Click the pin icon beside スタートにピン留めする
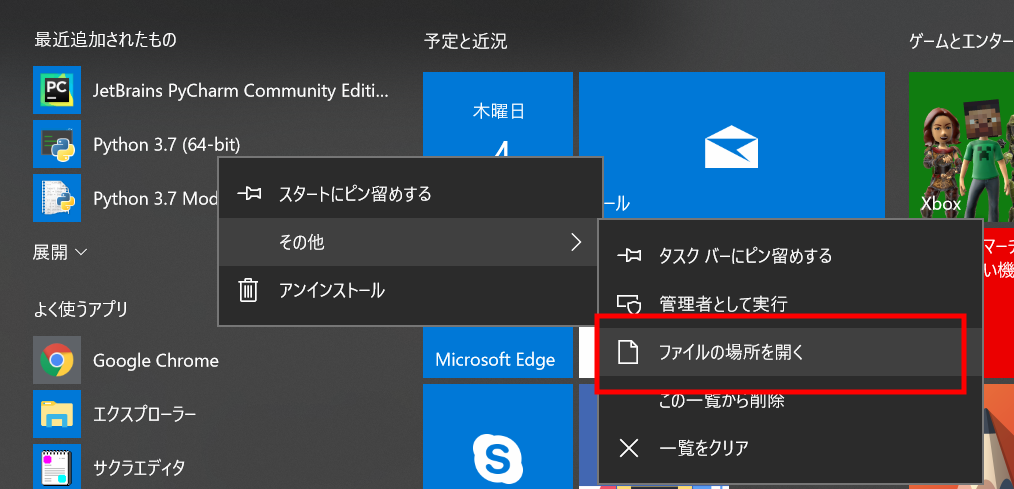Image resolution: width=1014 pixels, height=489 pixels. [x=249, y=193]
